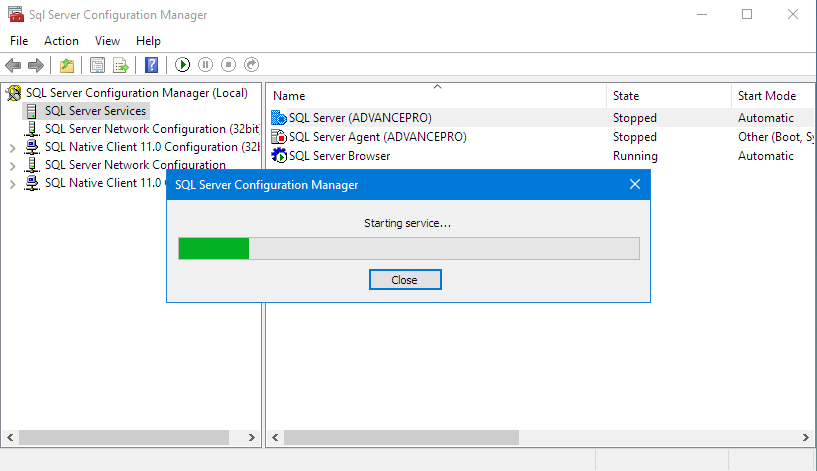Click the Start Service play icon
817x471 pixels.
(x=182, y=65)
